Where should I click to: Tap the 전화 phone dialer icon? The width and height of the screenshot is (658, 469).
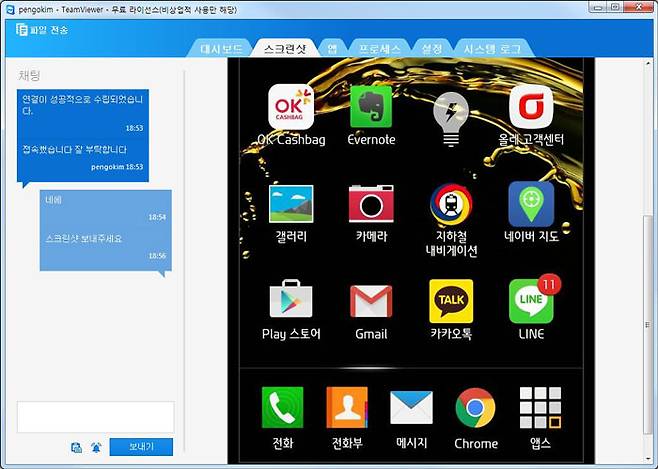pos(282,408)
